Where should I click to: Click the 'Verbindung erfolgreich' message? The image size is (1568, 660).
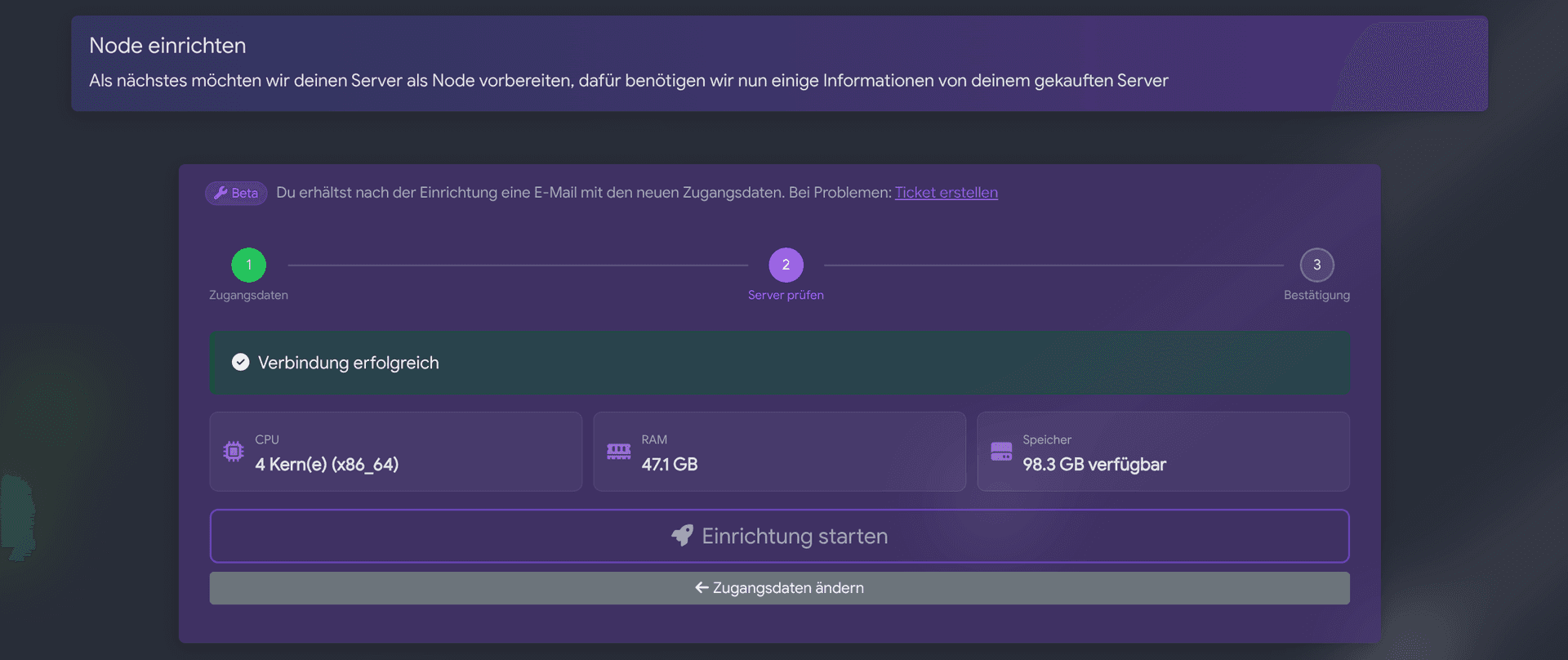point(349,363)
